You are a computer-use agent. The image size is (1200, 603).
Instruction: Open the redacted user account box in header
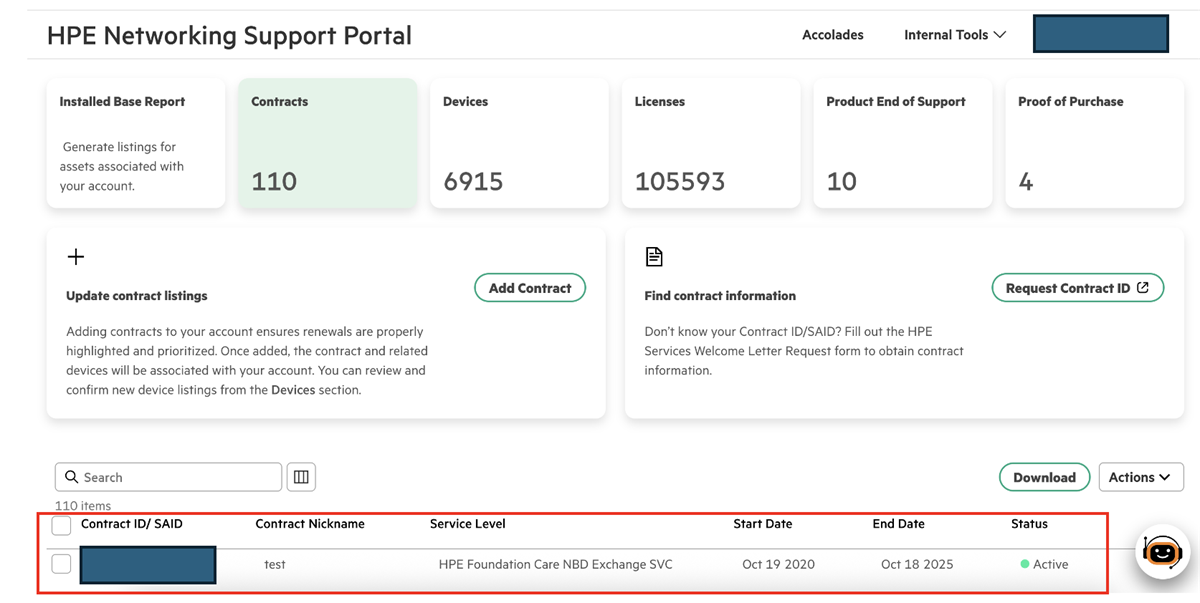point(1101,34)
